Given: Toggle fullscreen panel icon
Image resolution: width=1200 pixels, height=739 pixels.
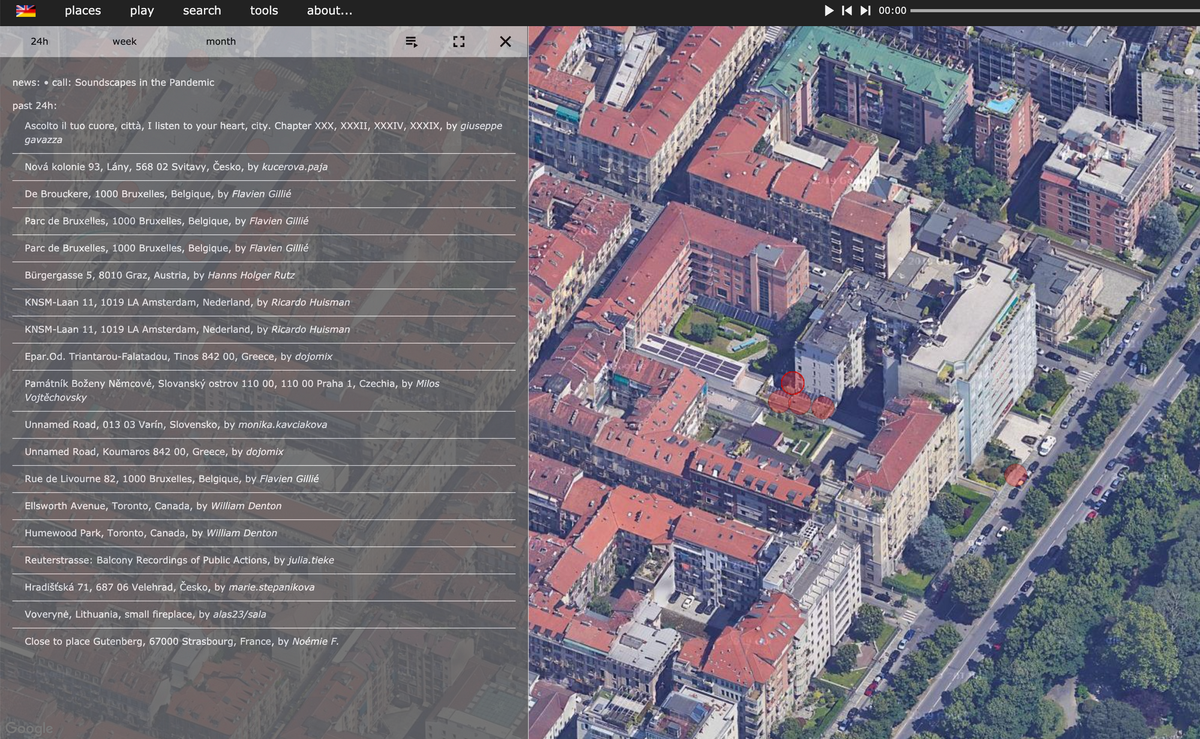Looking at the screenshot, I should (458, 42).
